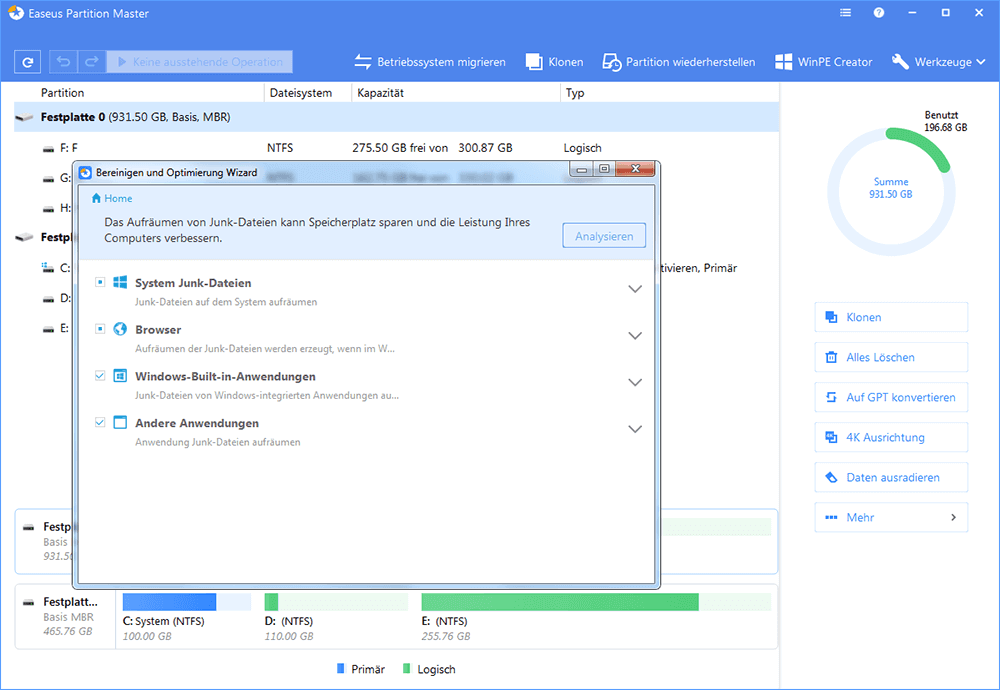Select E: (NTFS) partition bar
The image size is (1000, 690).
tap(596, 601)
